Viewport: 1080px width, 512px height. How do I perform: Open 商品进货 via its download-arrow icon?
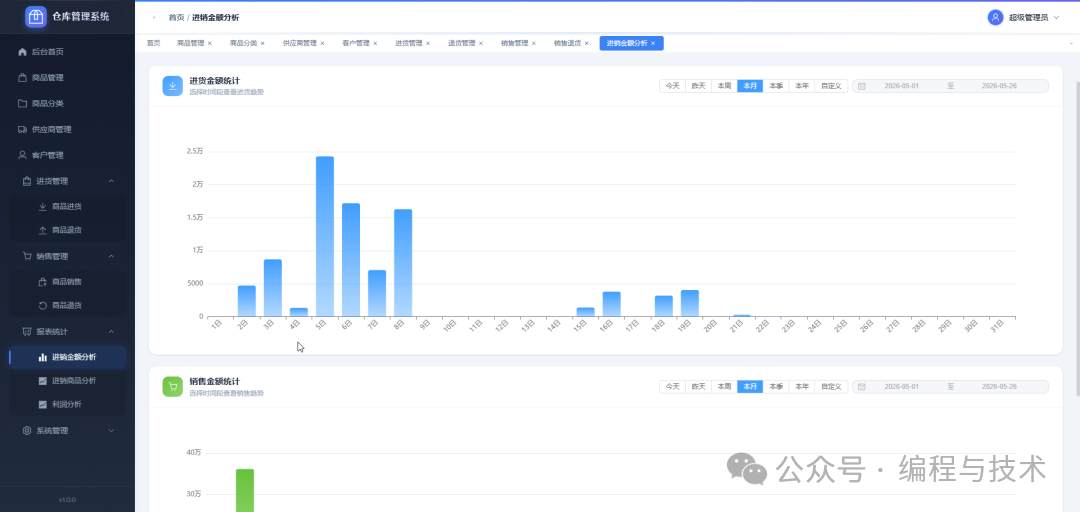[43, 206]
